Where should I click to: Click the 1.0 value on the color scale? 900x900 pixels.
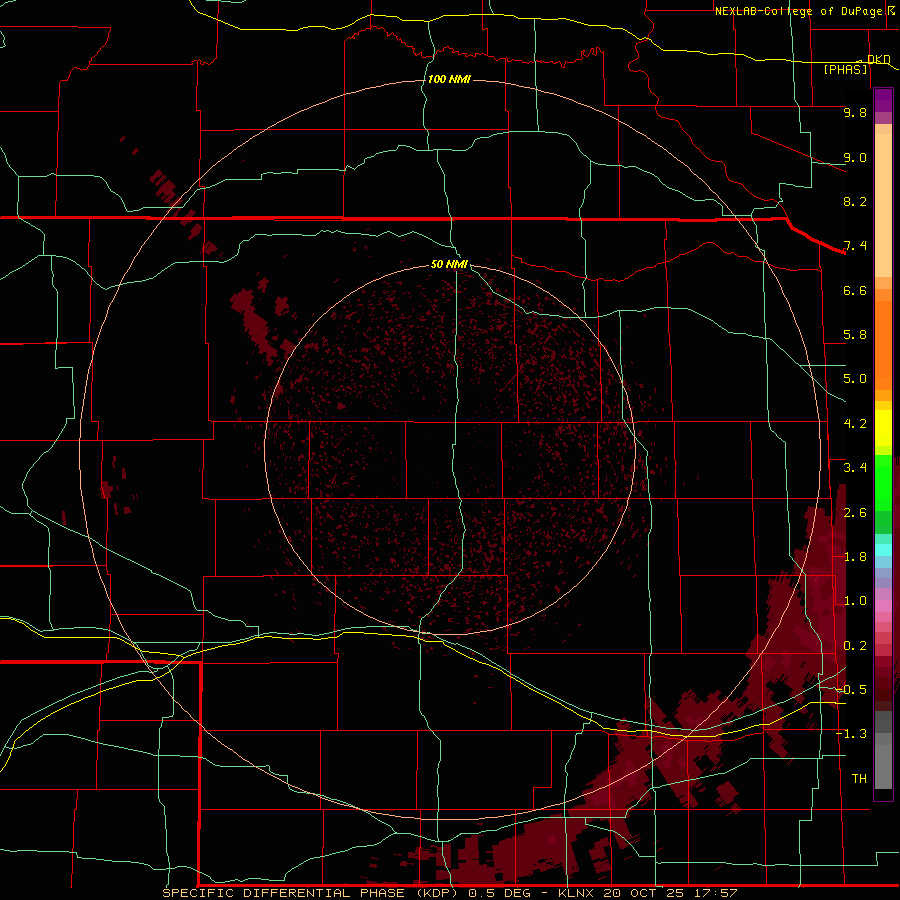coord(855,601)
